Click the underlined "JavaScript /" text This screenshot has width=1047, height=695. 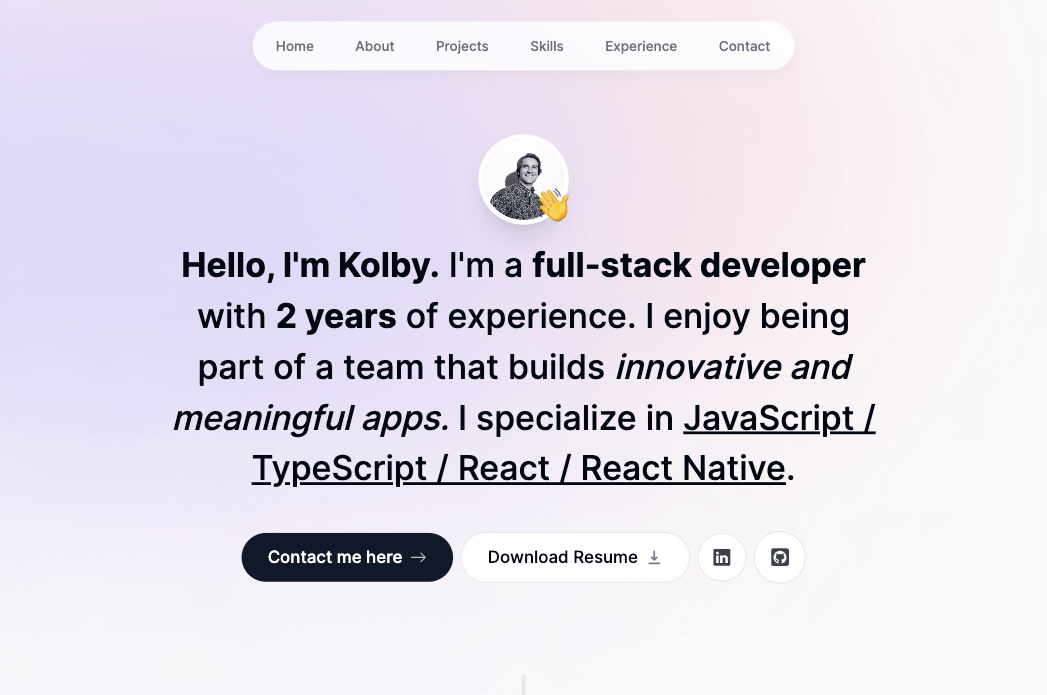[x=779, y=418]
